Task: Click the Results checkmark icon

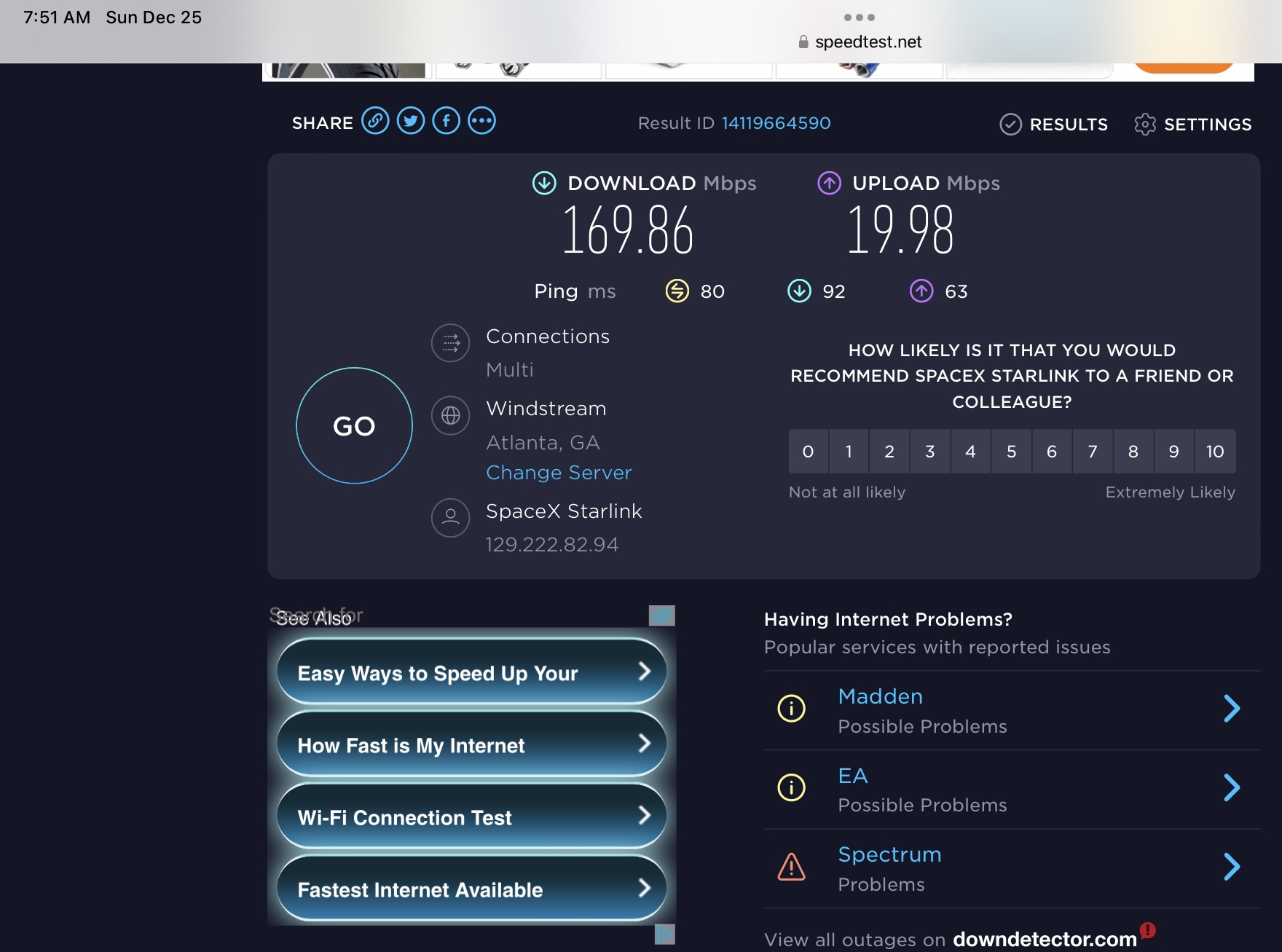Action: click(1010, 125)
